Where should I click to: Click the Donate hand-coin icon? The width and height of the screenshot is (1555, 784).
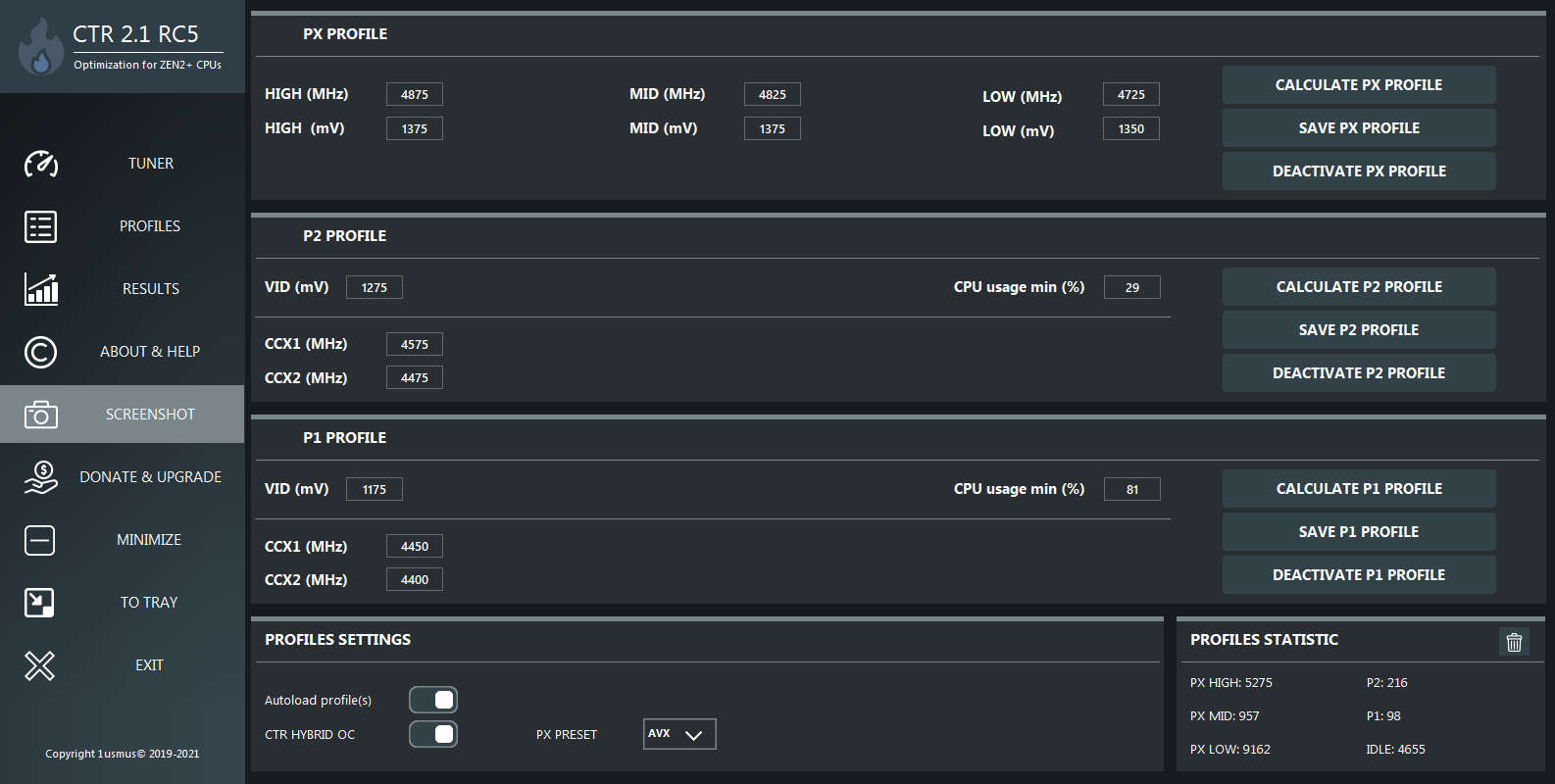tap(40, 477)
